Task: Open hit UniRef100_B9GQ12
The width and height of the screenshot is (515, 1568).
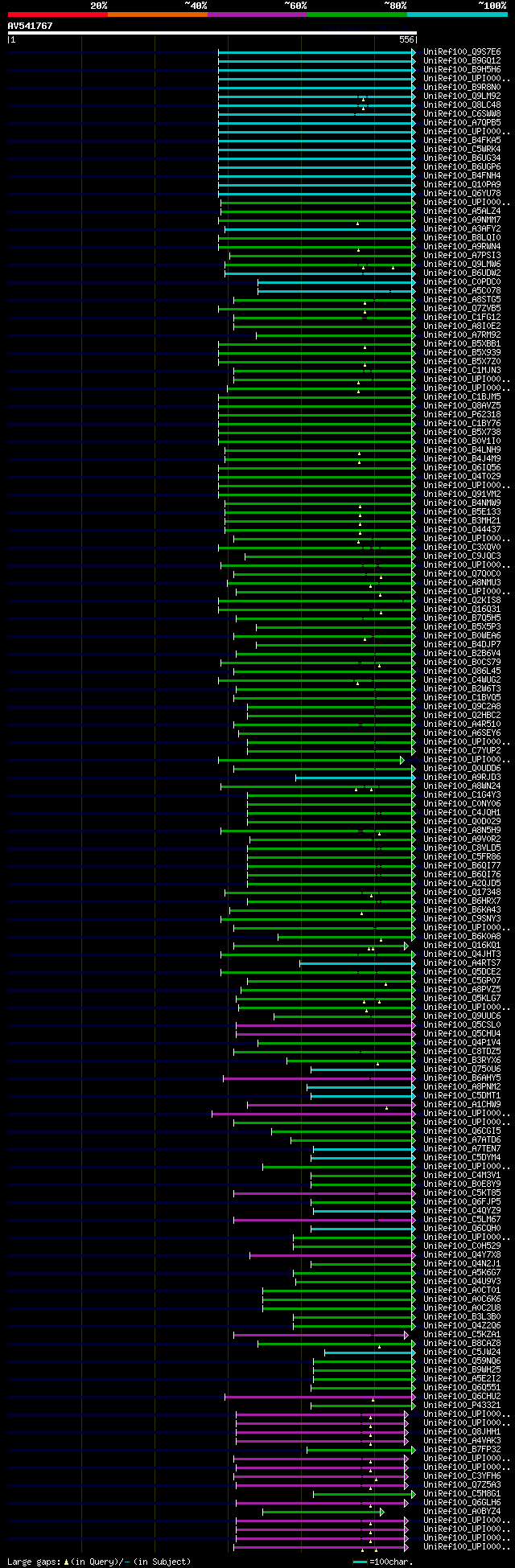Action: pyautogui.click(x=462, y=60)
